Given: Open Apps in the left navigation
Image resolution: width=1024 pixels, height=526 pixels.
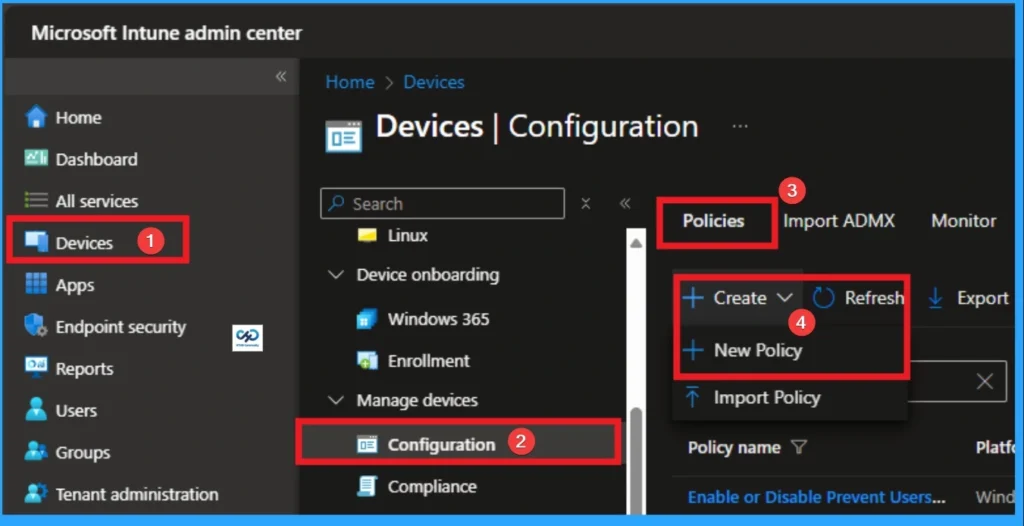Looking at the screenshot, I should tap(74, 286).
